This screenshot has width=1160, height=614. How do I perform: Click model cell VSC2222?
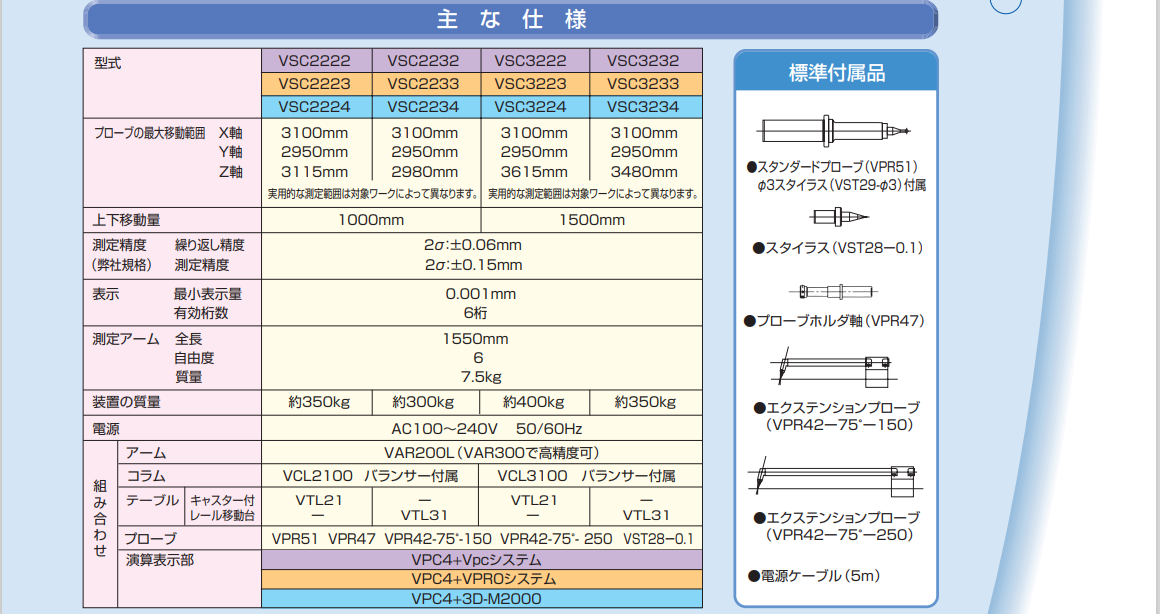316,61
